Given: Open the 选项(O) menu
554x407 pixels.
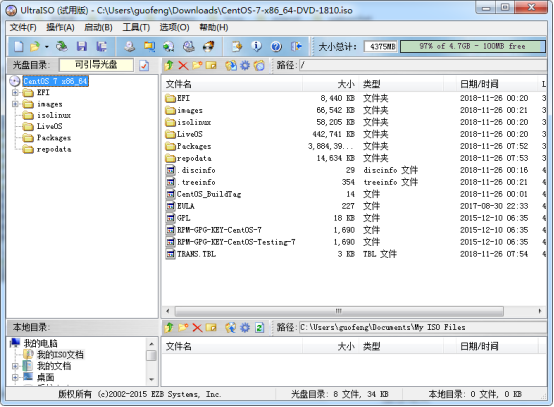Looking at the screenshot, I should click(174, 27).
